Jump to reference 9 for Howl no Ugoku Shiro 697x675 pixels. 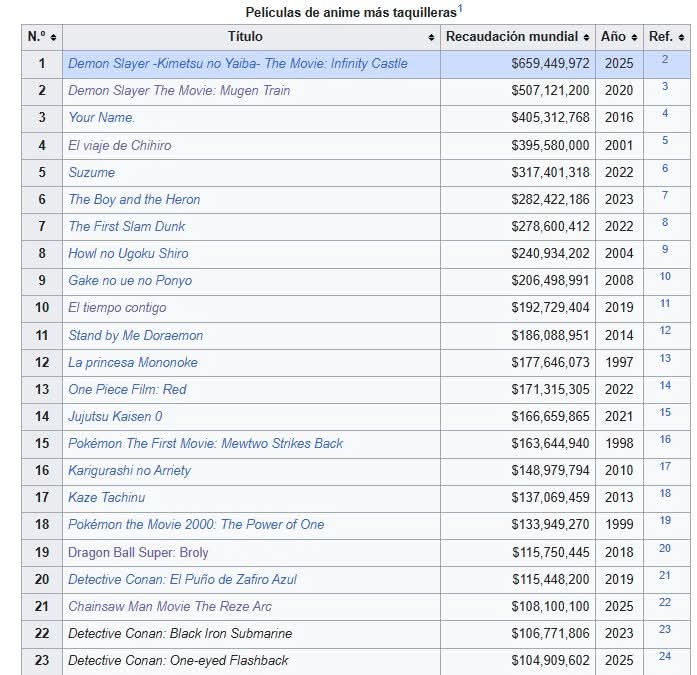(665, 250)
